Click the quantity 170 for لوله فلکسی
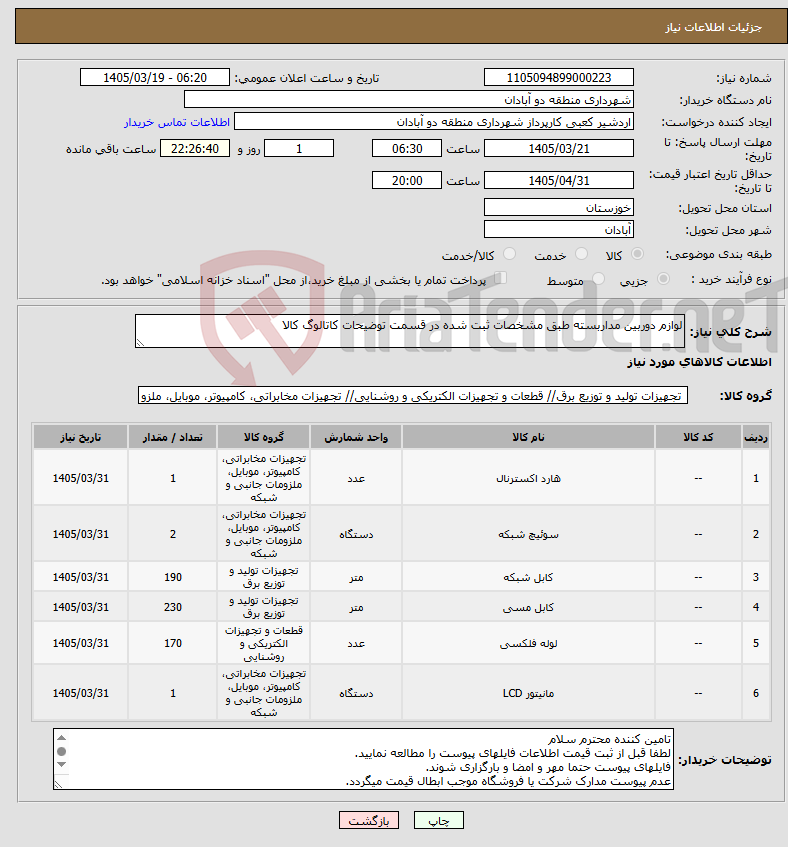Image resolution: width=788 pixels, height=847 pixels. coord(173,643)
